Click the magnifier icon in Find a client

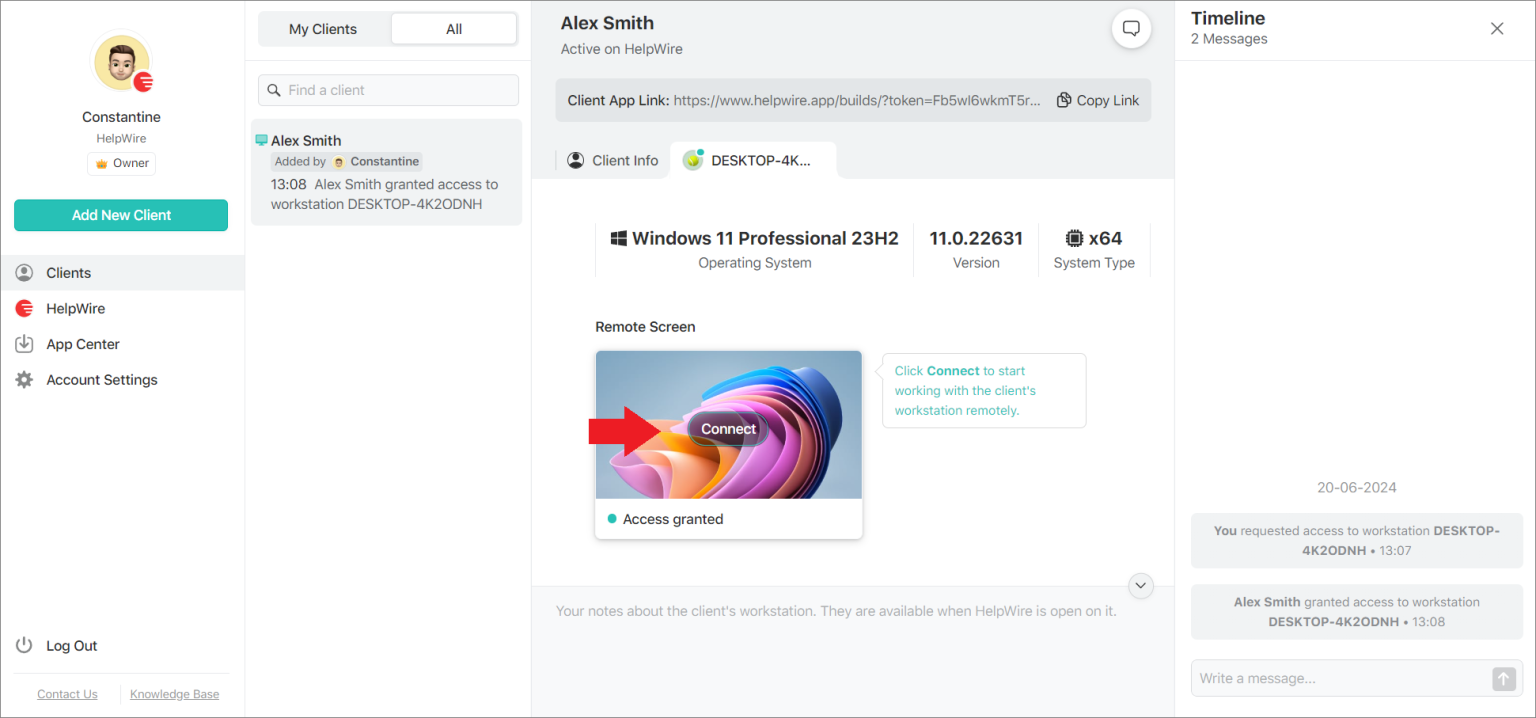point(274,90)
